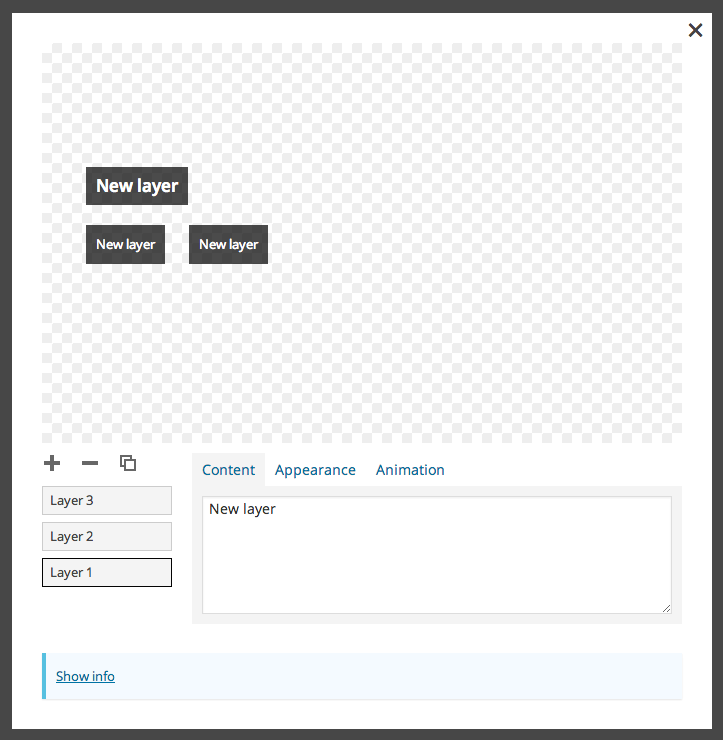This screenshot has height=740, width=723.
Task: Add a new layer with plus icon
Action: (52, 463)
